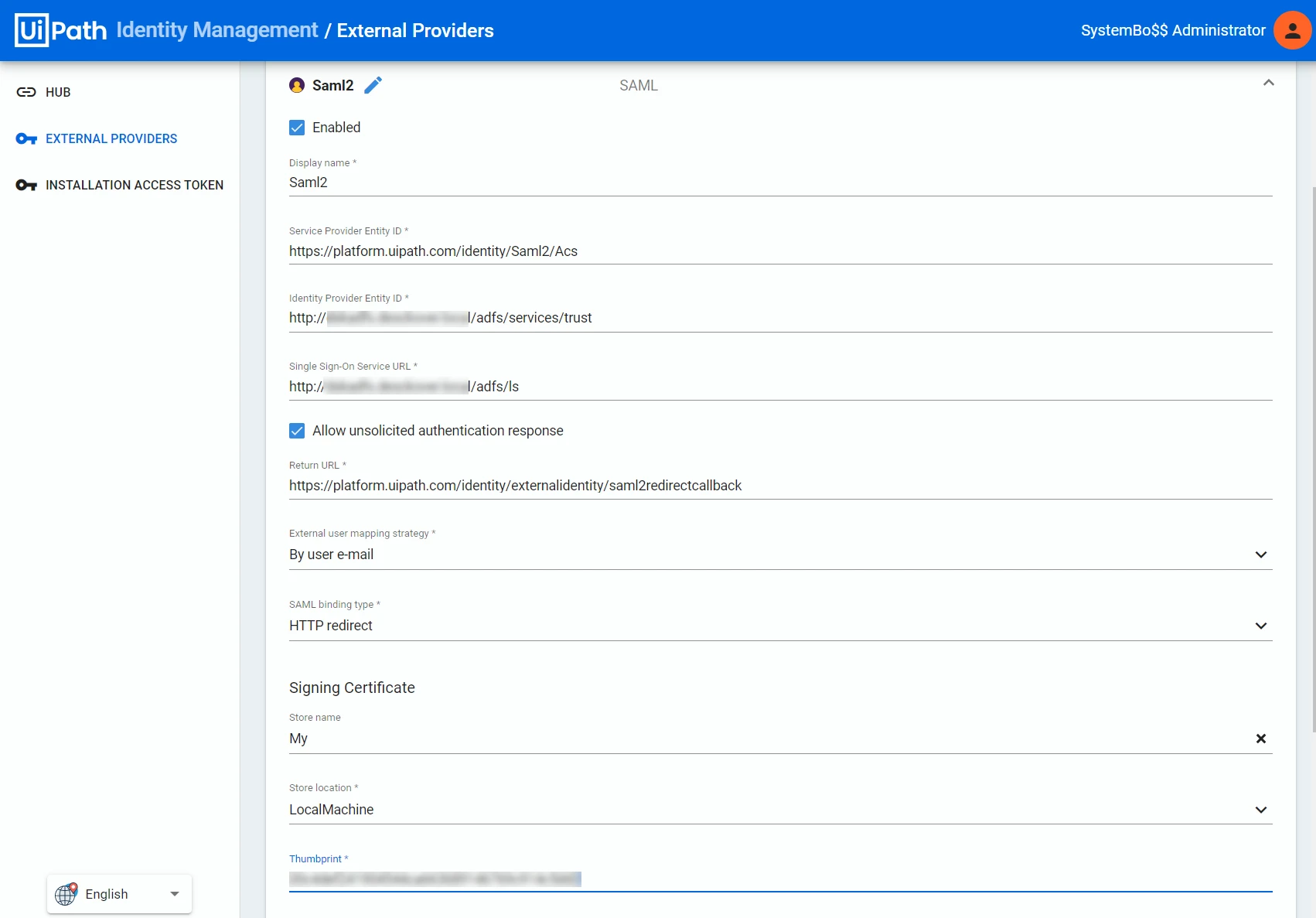Edit the Display name field
This screenshot has width=1316, height=918.
click(x=781, y=183)
